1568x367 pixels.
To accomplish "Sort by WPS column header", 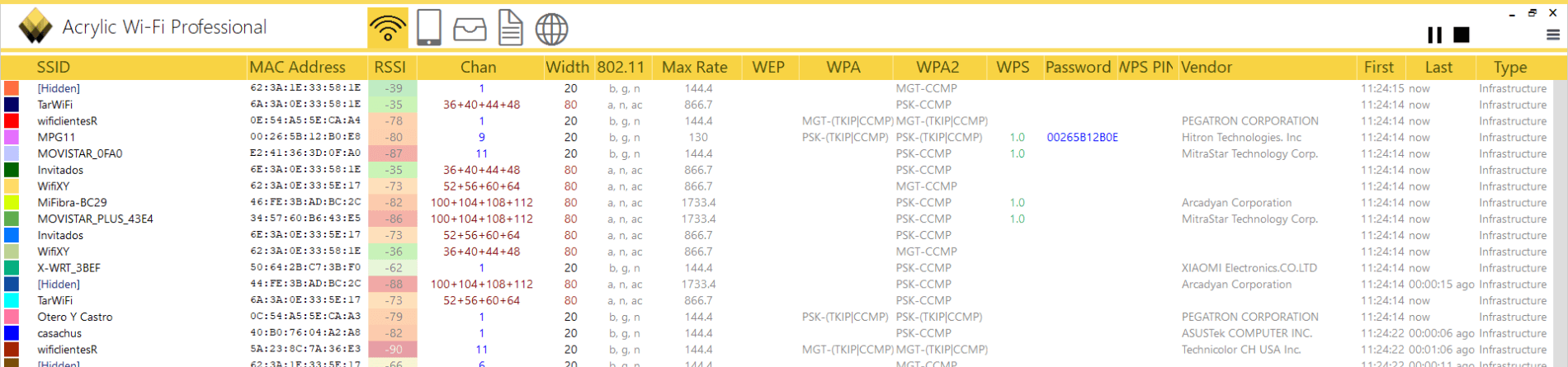I will coord(1013,67).
